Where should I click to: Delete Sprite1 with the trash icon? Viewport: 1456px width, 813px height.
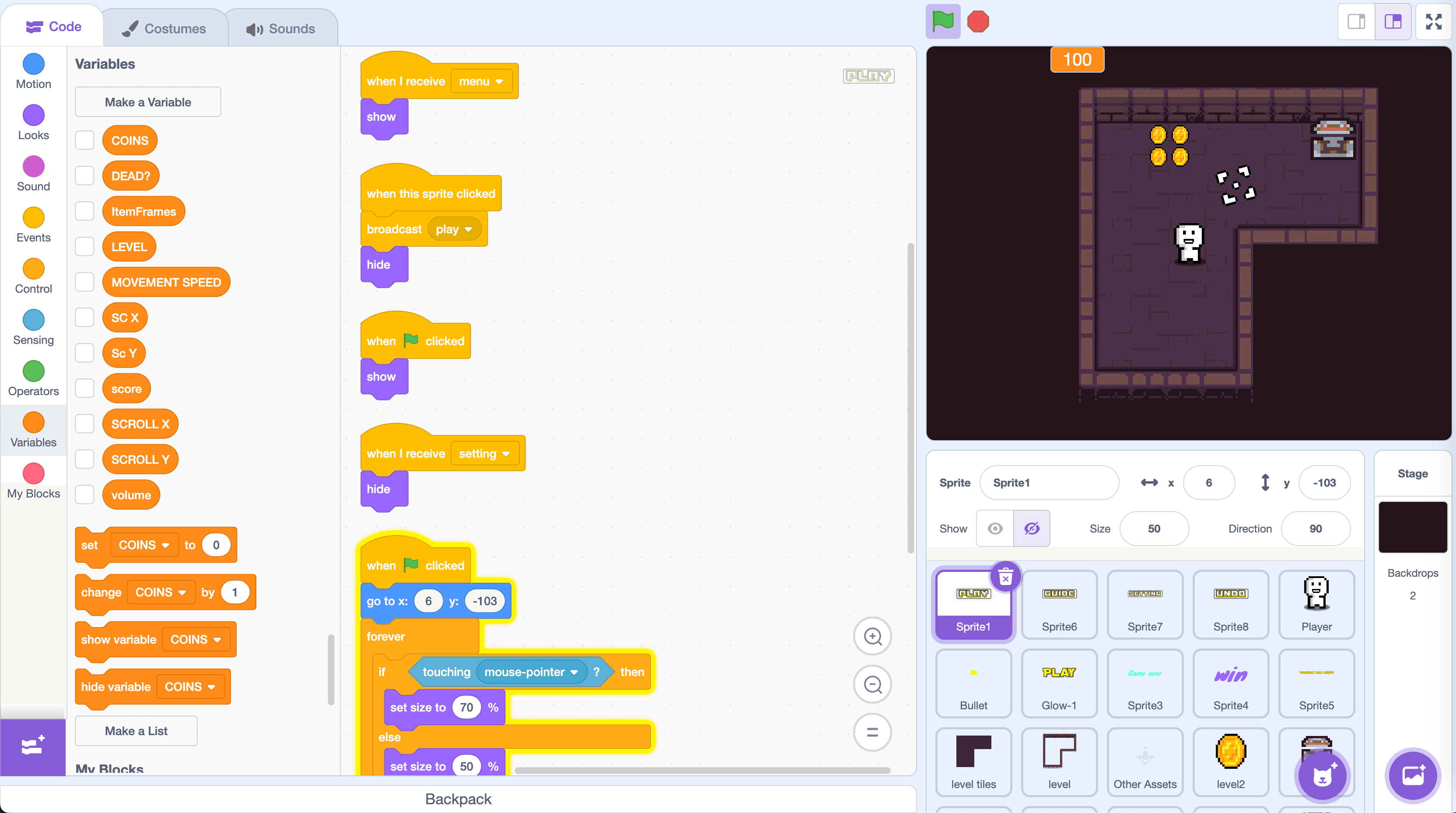(1005, 577)
